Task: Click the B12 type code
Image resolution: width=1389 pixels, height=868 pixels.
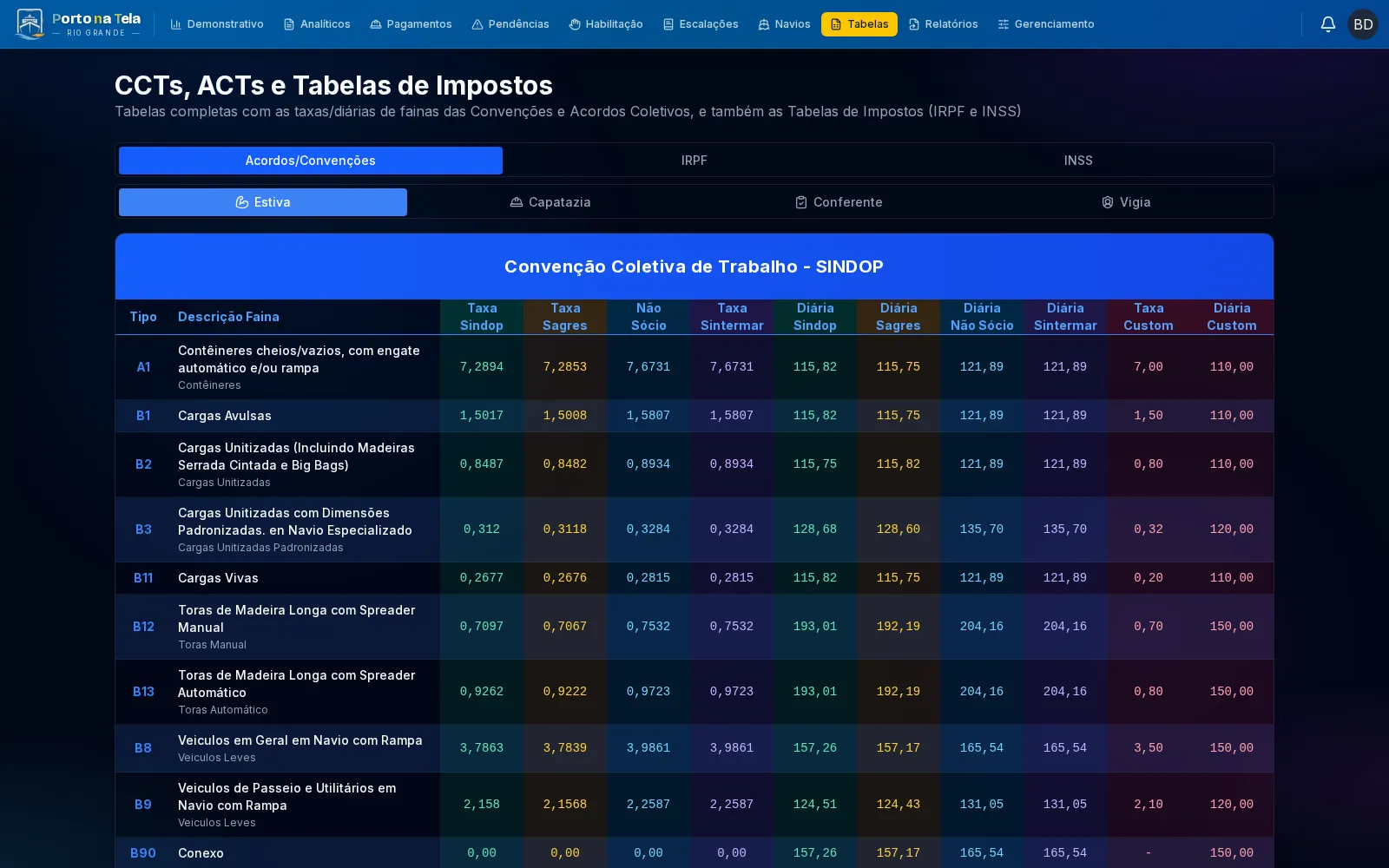Action: pyautogui.click(x=143, y=627)
